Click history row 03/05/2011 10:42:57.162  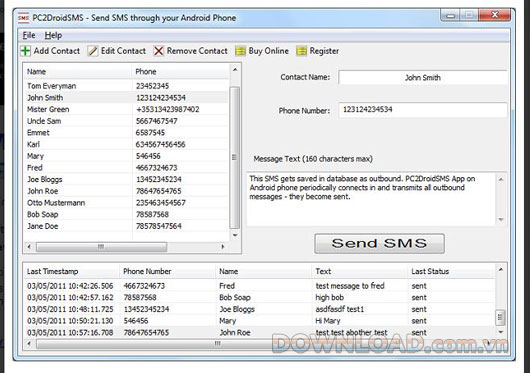tap(260, 298)
